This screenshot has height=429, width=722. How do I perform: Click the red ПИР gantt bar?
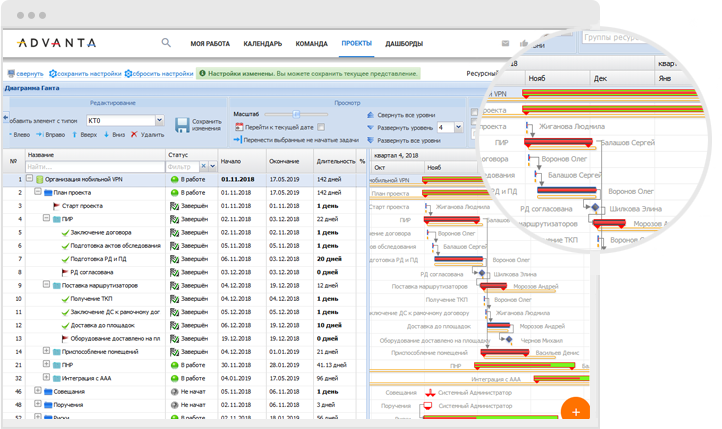point(452,220)
